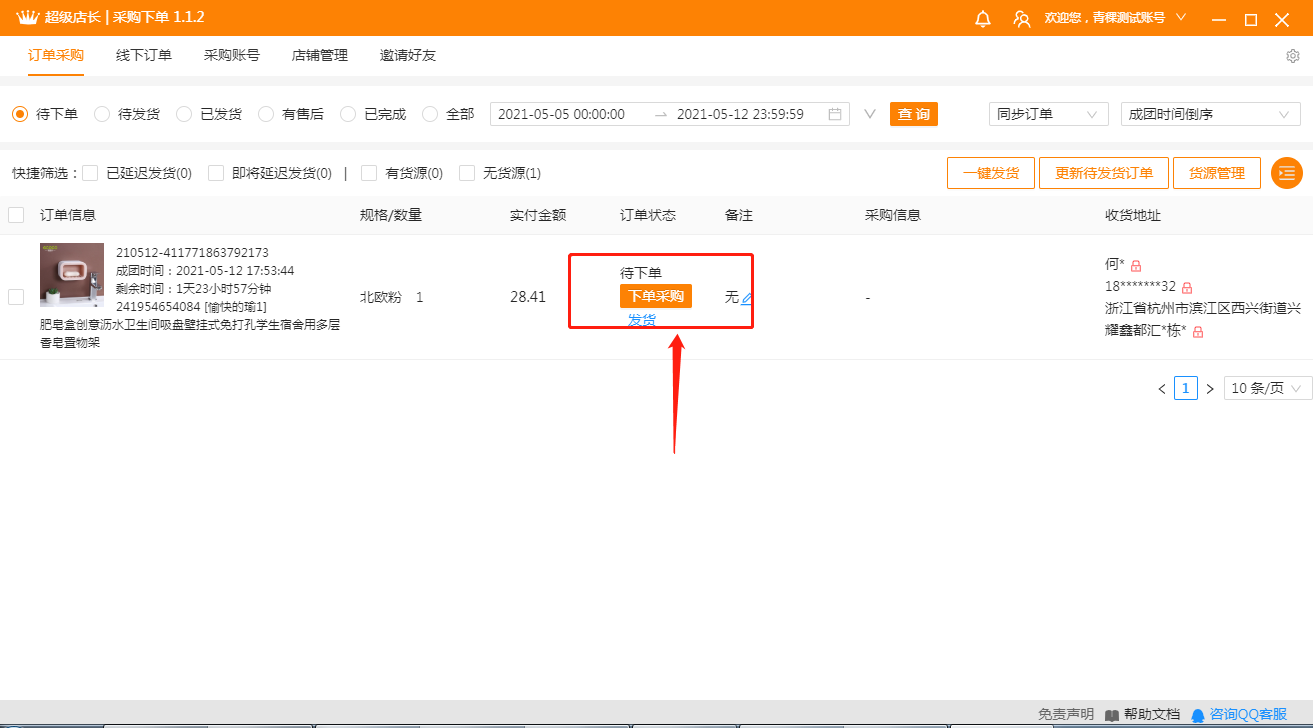
Task: Click the pencil edit icon beside remark
Action: [747, 298]
